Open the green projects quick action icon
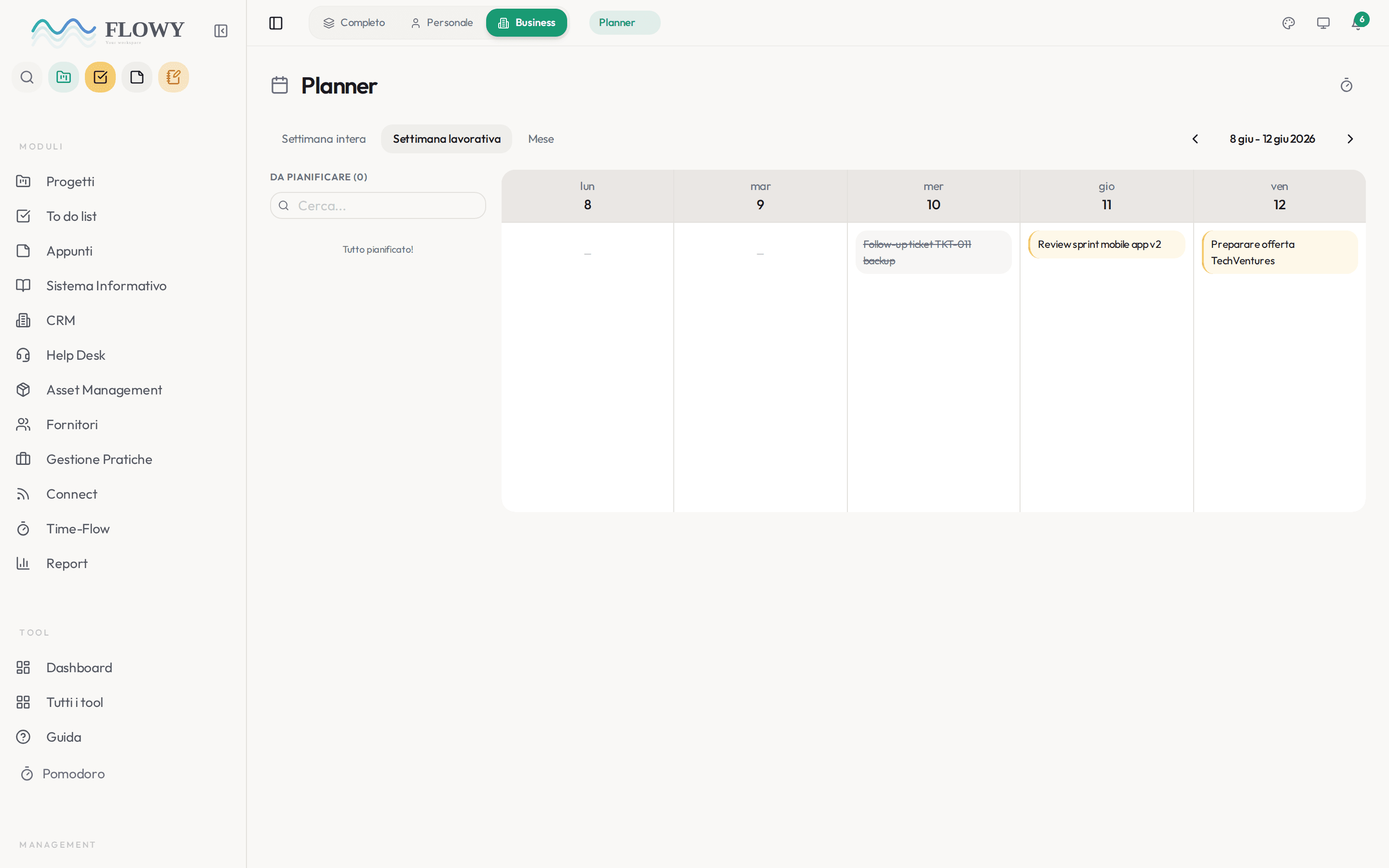1389x868 pixels. tap(64, 77)
